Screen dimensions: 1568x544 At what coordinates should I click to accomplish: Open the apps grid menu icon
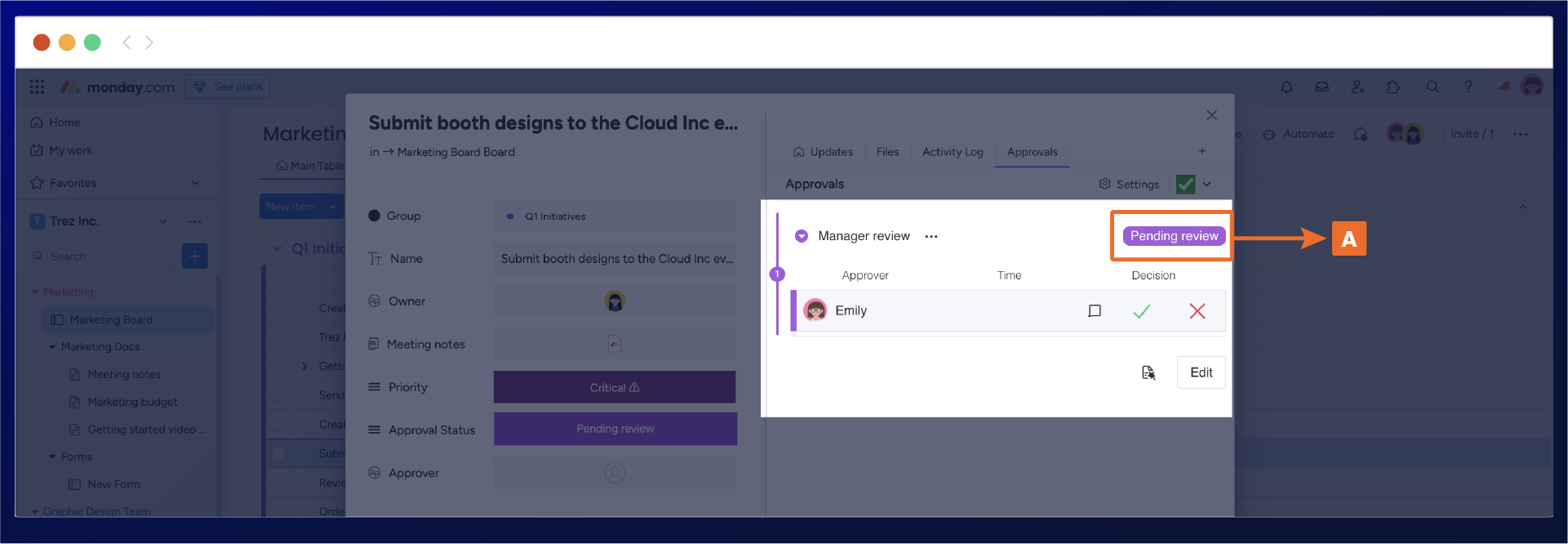click(x=37, y=87)
